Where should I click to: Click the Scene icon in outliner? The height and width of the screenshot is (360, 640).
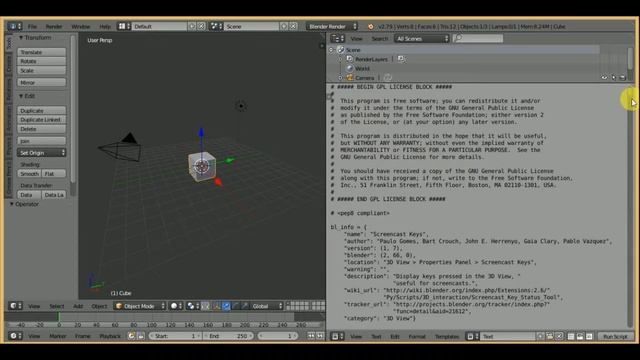click(340, 50)
